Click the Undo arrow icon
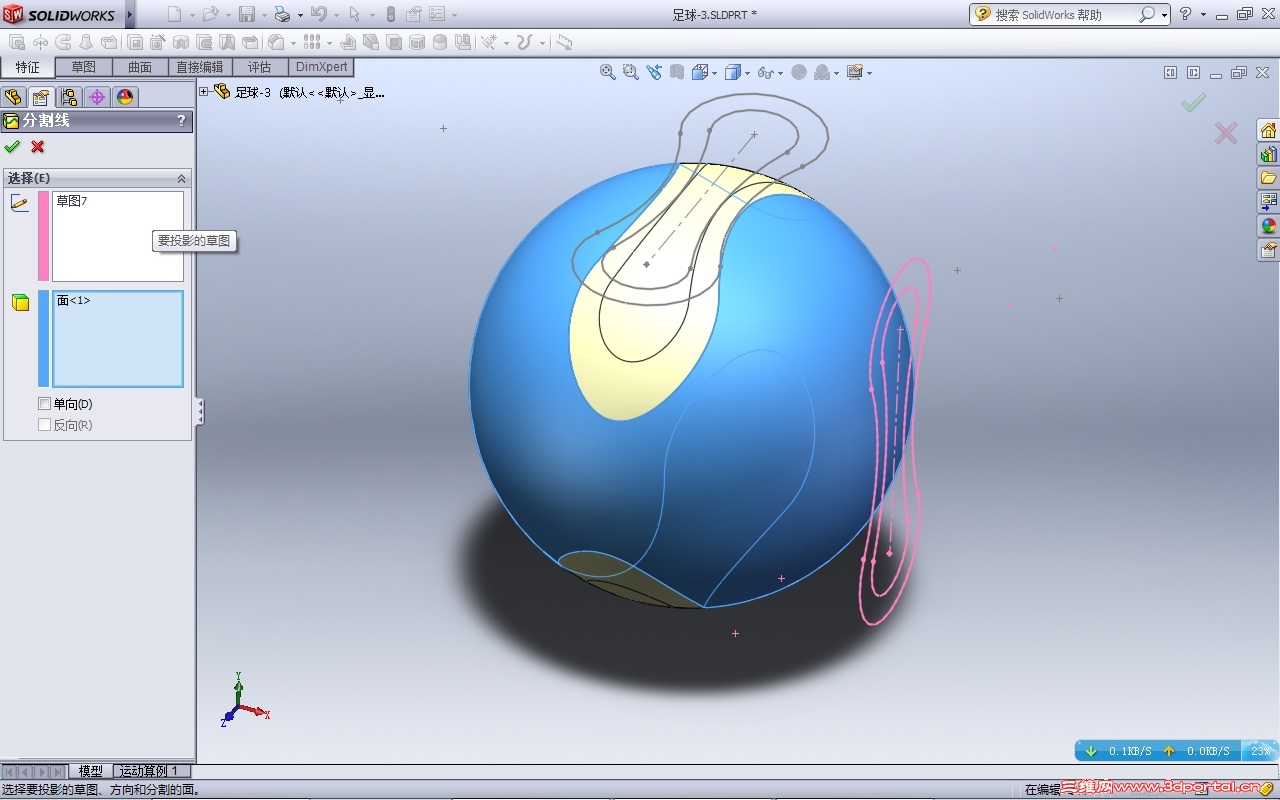Screen dimensions: 1280x800 [318, 14]
